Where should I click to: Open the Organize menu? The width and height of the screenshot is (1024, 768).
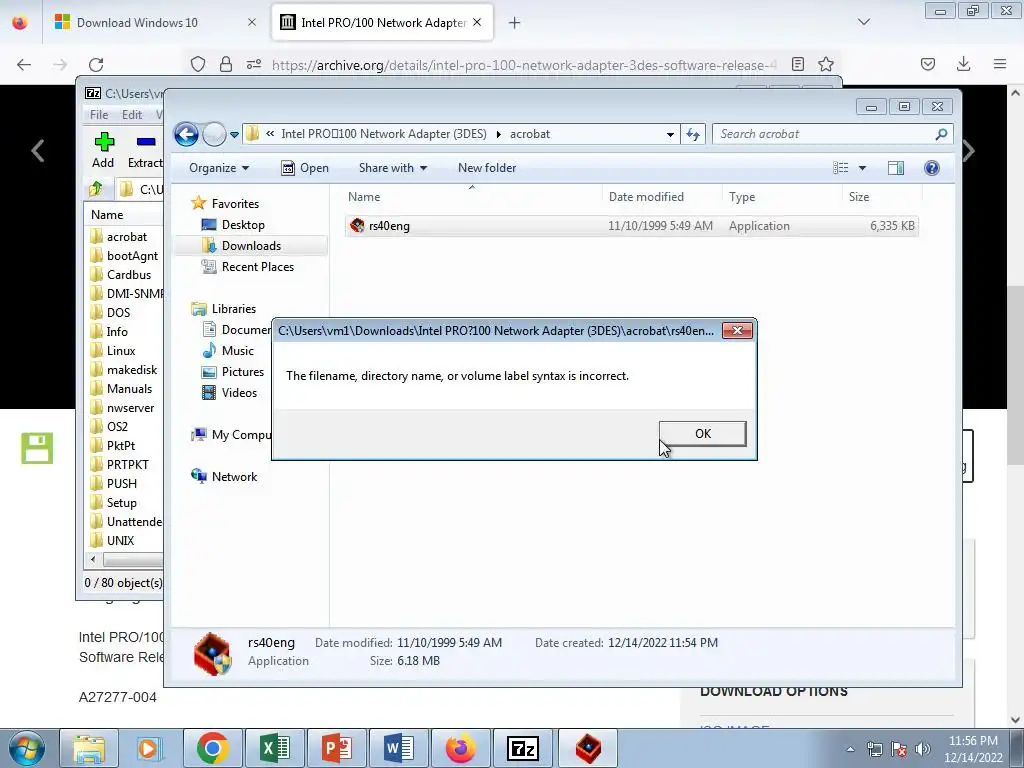(219, 168)
